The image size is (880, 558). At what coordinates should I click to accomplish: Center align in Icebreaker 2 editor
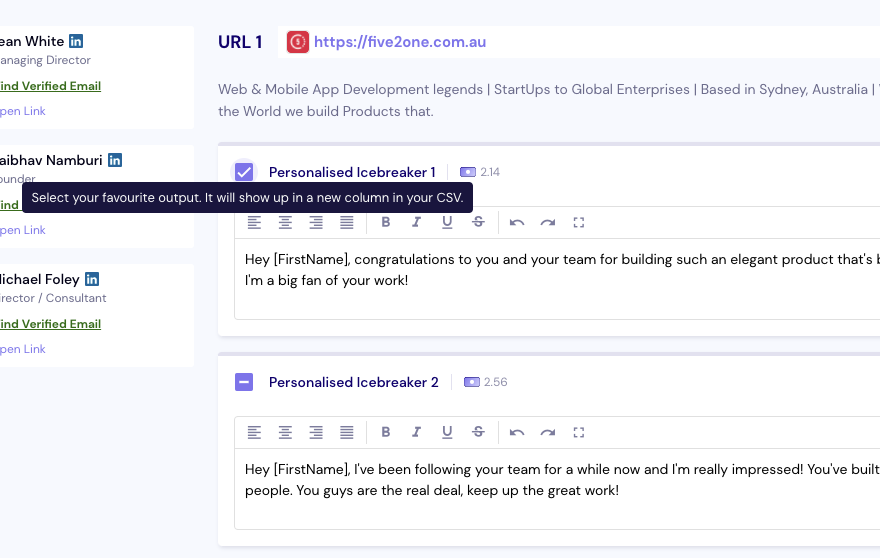point(285,432)
